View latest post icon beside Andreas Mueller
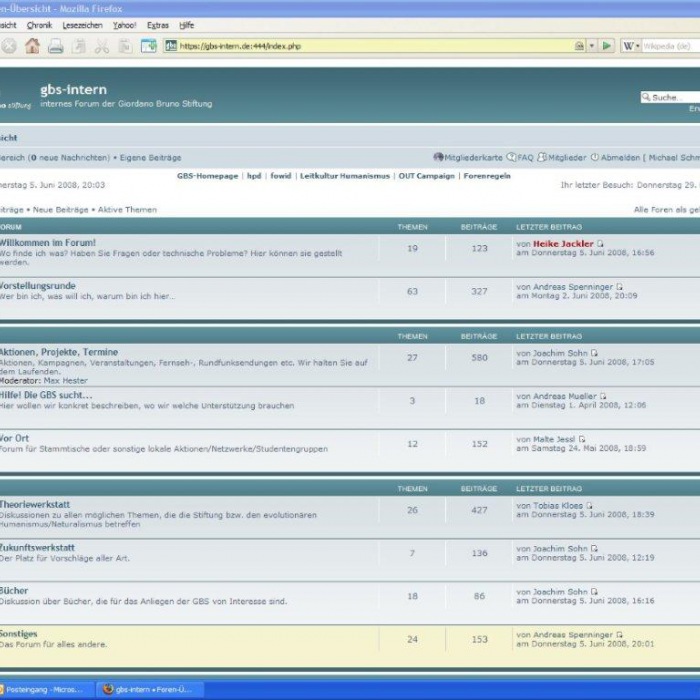 tap(603, 396)
